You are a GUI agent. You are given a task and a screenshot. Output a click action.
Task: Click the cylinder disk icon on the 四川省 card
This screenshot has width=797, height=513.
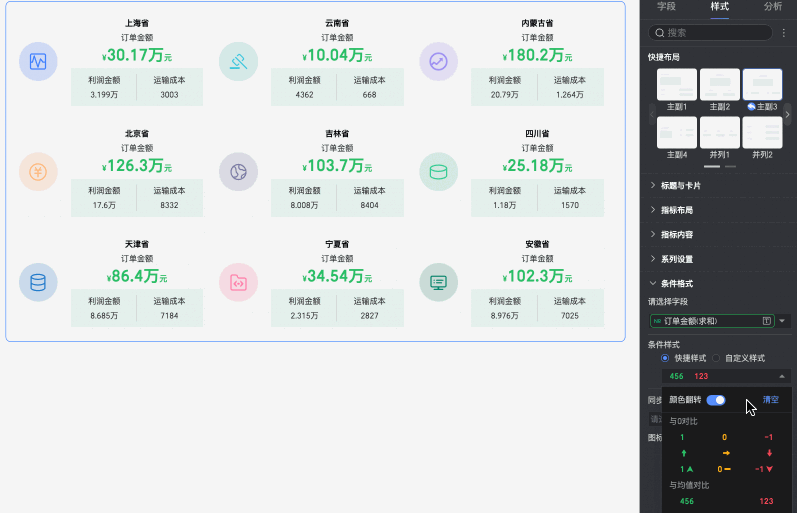tap(438, 172)
